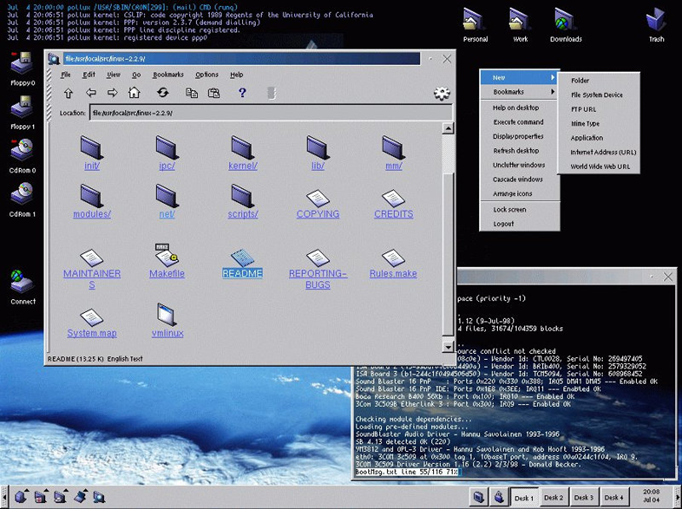Open the View menu in menu bar
682x509 pixels.
coord(114,75)
